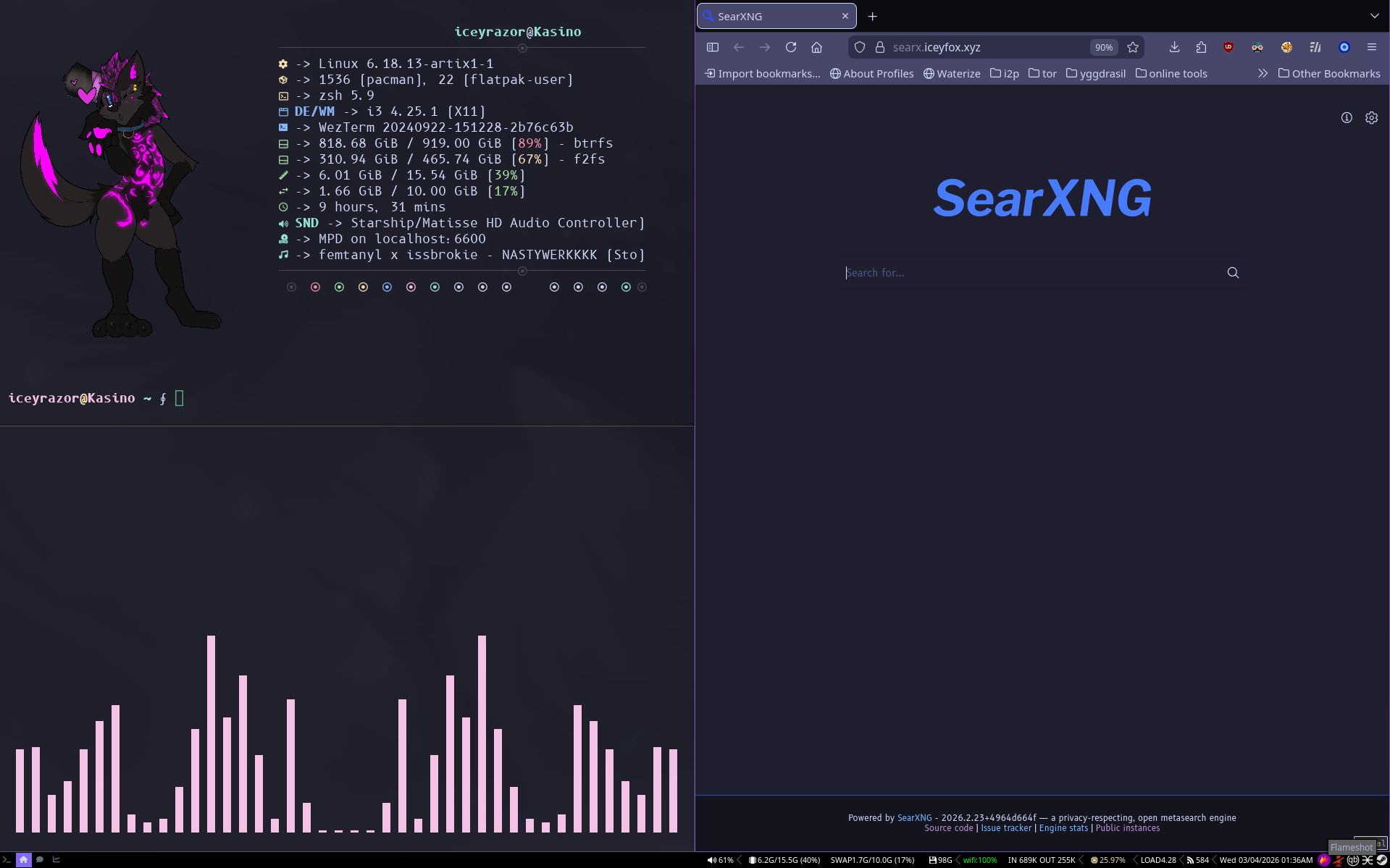1390x868 pixels.
Task: Reload the SearXNG page
Action: (x=791, y=47)
